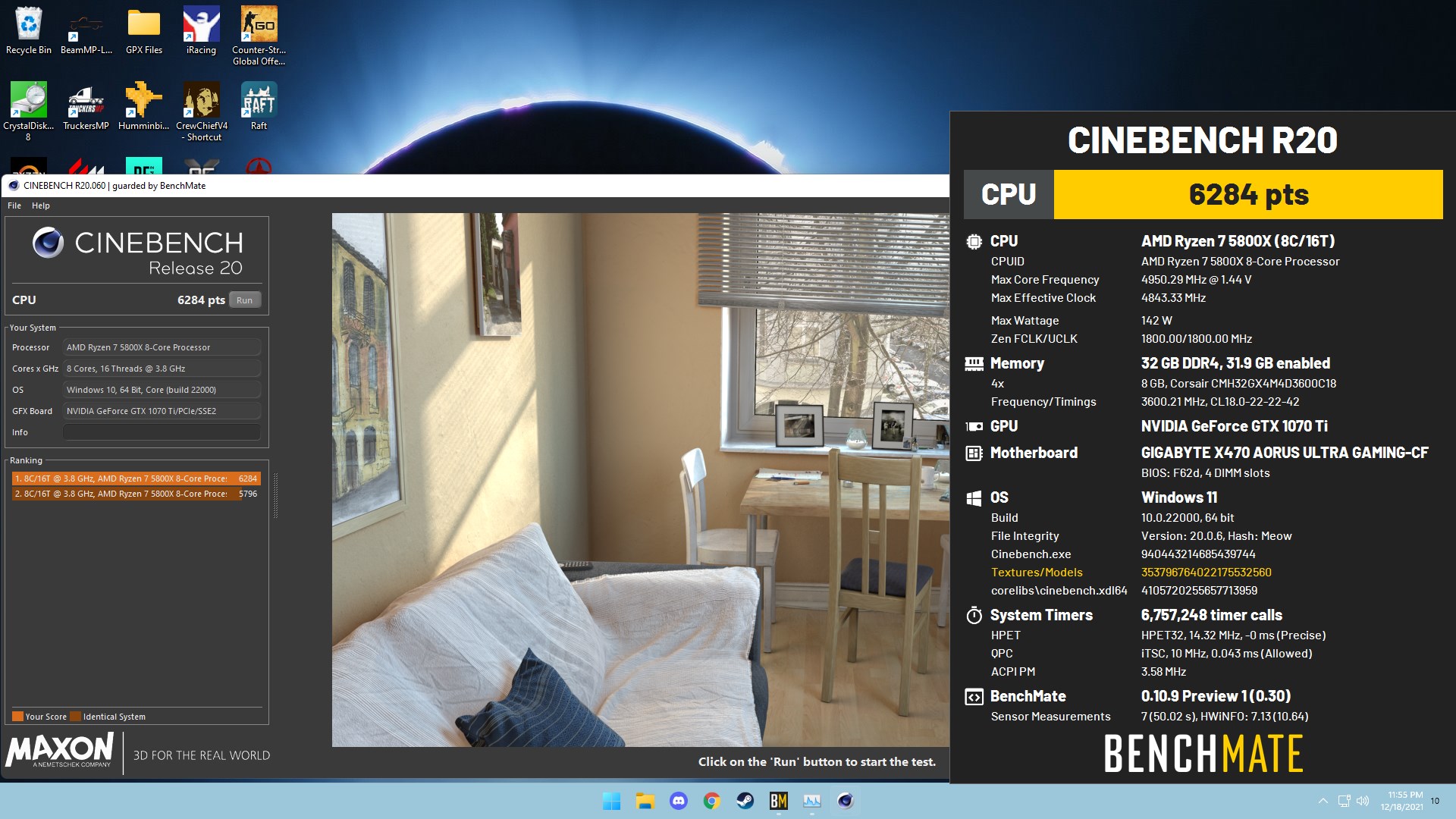Click the System Timers stopwatch icon

point(974,615)
